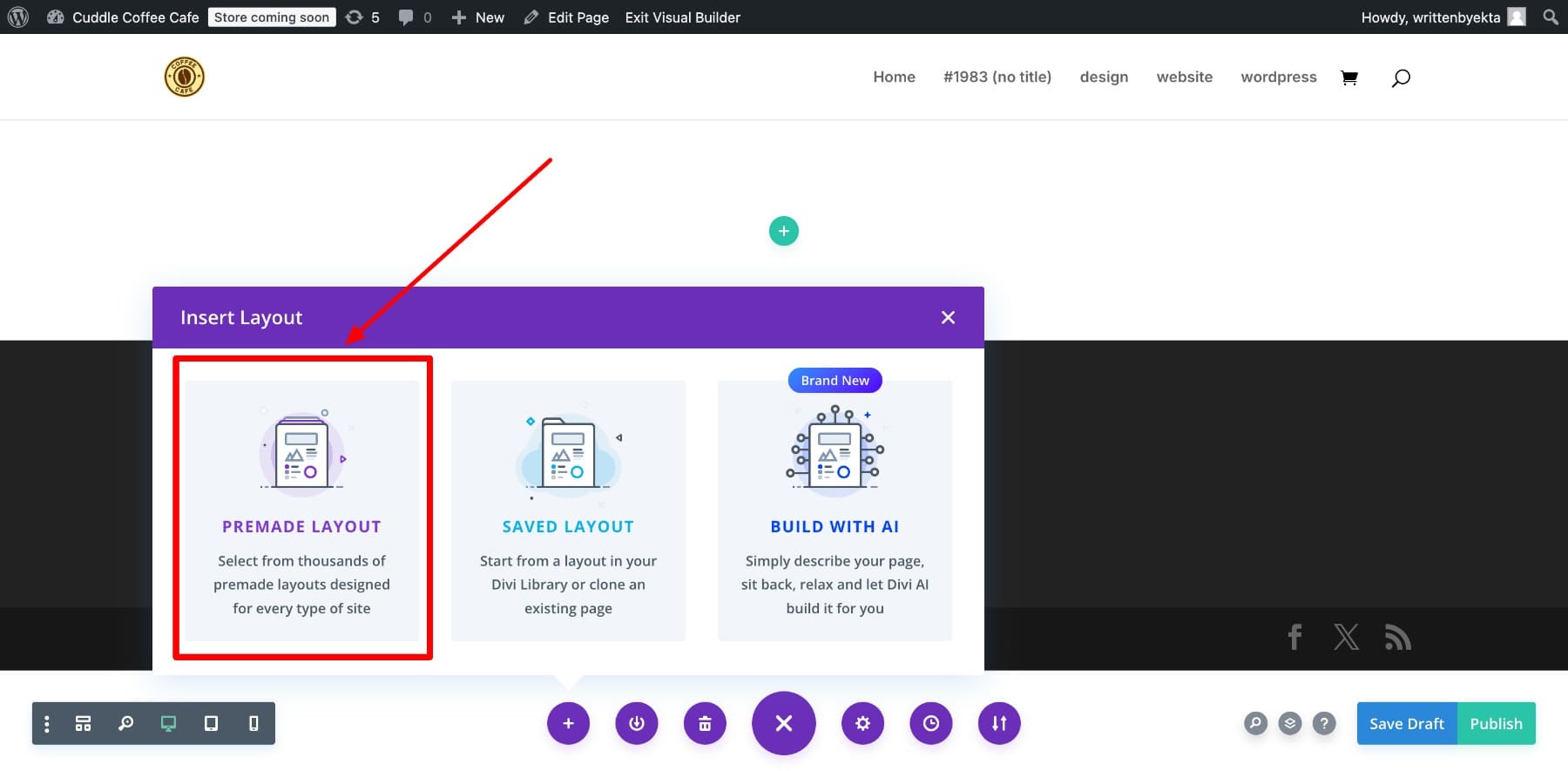The height and width of the screenshot is (771, 1568).
Task: View the 5 pending updates
Action: [x=362, y=17]
